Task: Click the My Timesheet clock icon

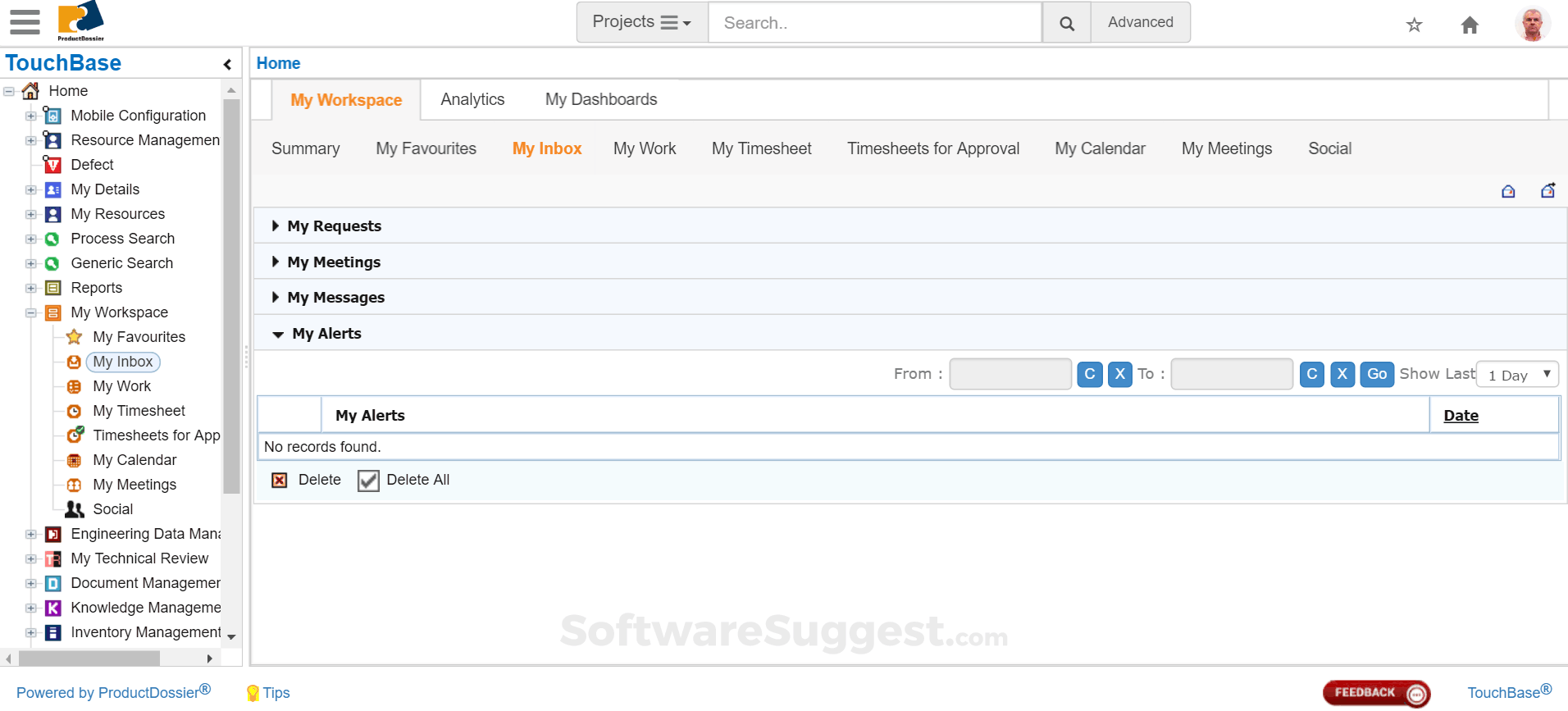Action: 74,411
